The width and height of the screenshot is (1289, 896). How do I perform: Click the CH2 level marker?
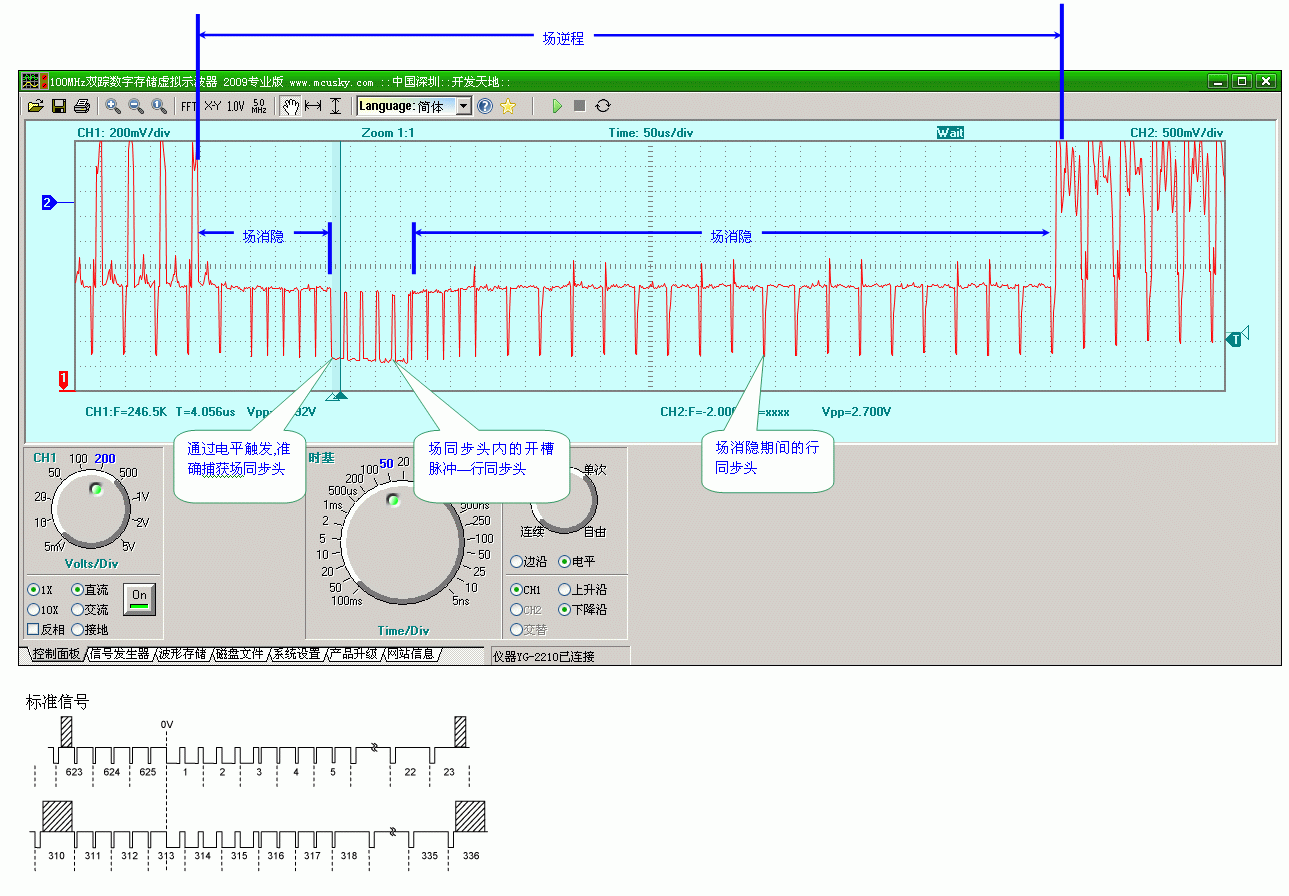coord(47,203)
